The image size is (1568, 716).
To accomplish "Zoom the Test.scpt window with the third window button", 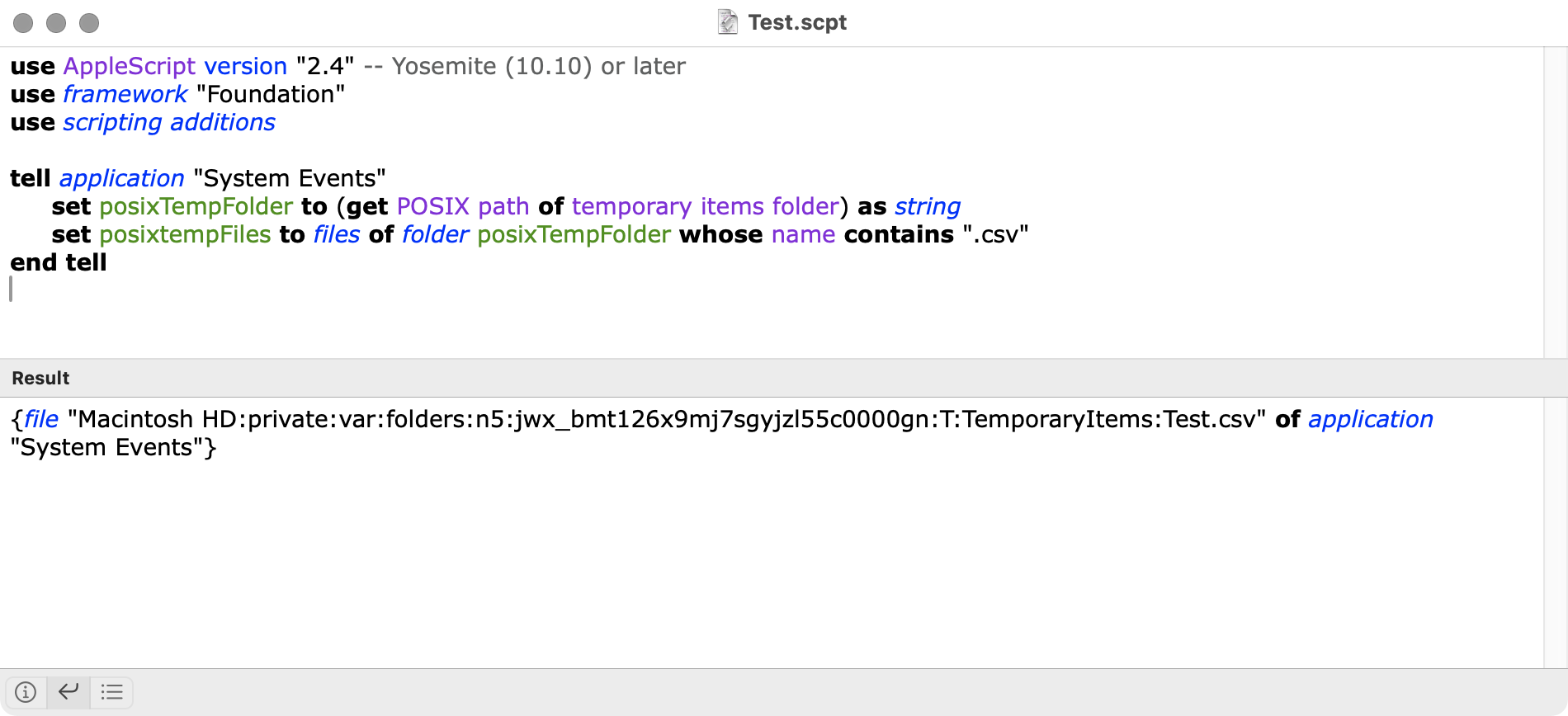I will [x=89, y=23].
